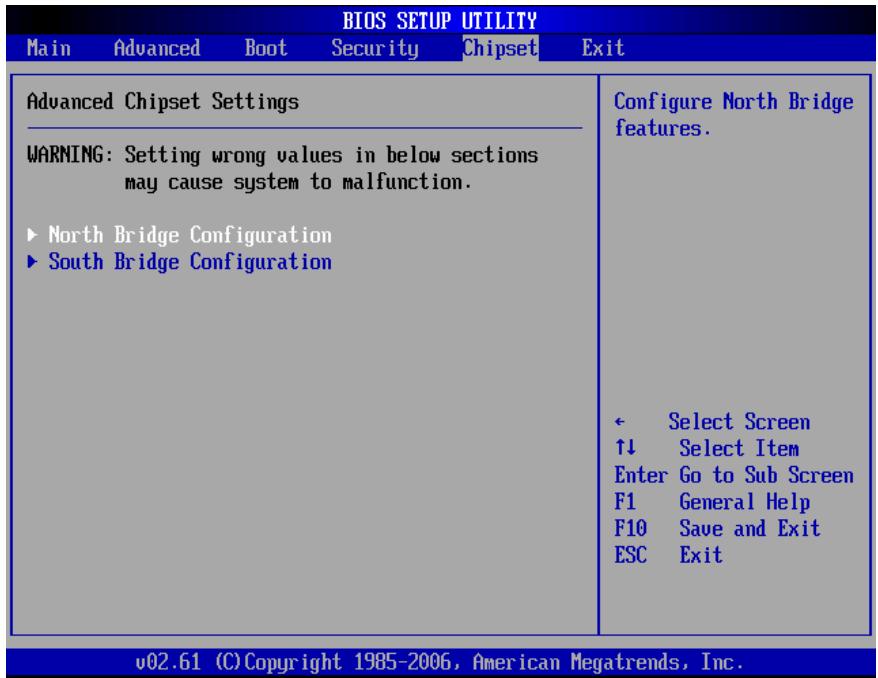Click the American Megatrends copyright line
Screen dimensions: 878x678
[x=440, y=662]
